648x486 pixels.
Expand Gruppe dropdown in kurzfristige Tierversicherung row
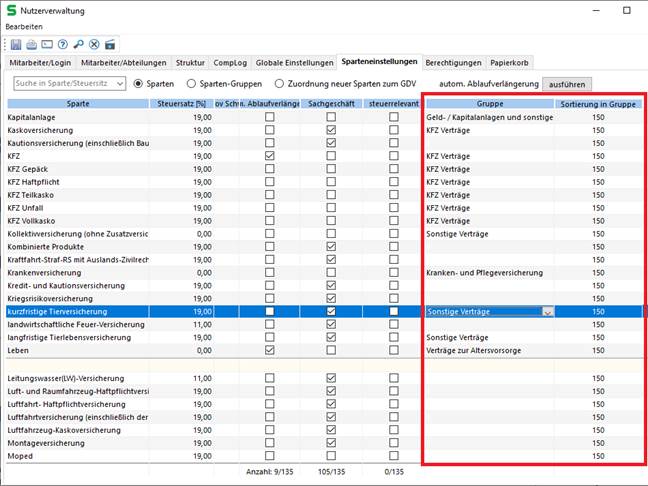[546, 312]
